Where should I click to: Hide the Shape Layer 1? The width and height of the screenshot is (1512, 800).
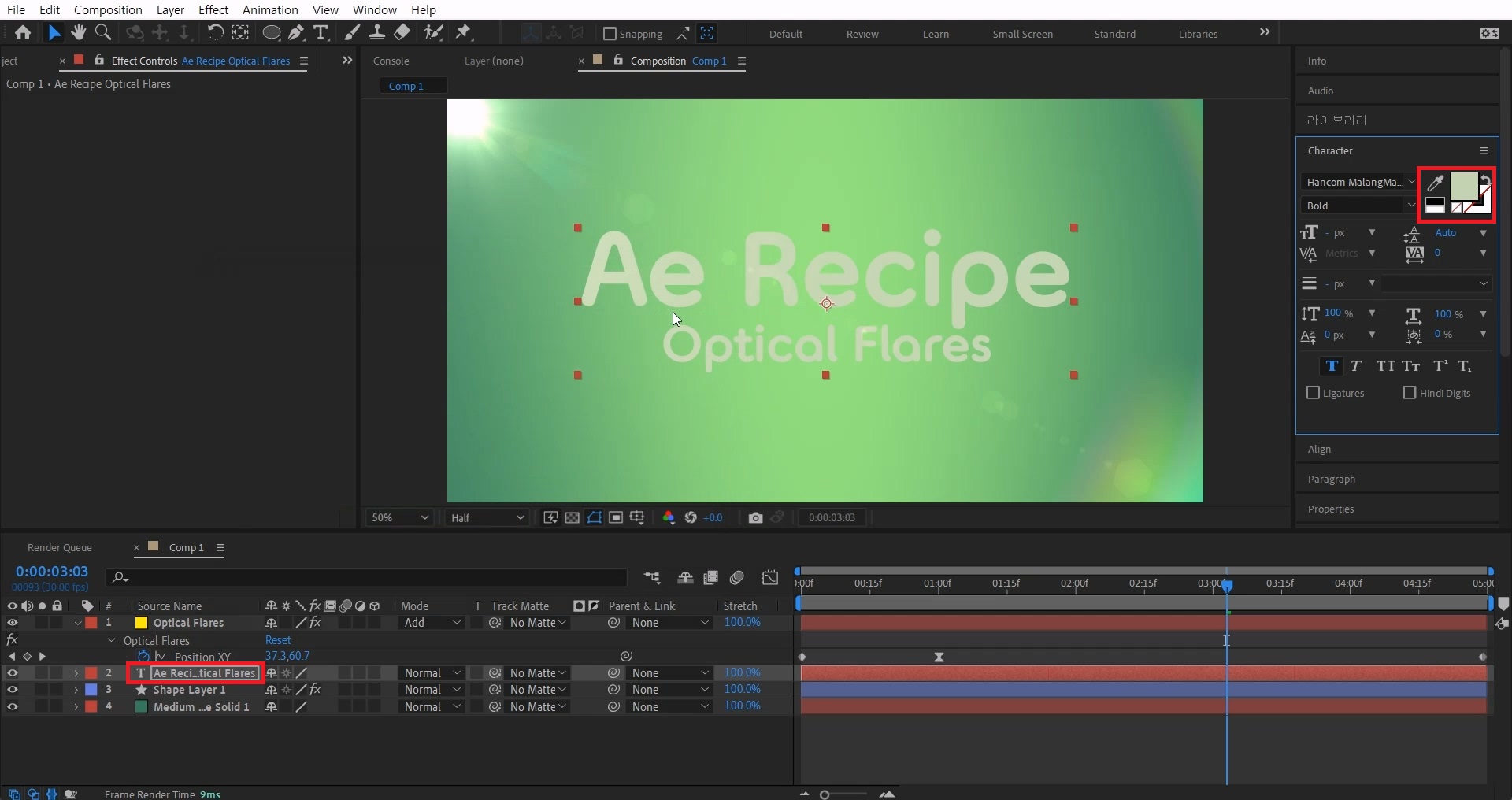click(x=12, y=690)
